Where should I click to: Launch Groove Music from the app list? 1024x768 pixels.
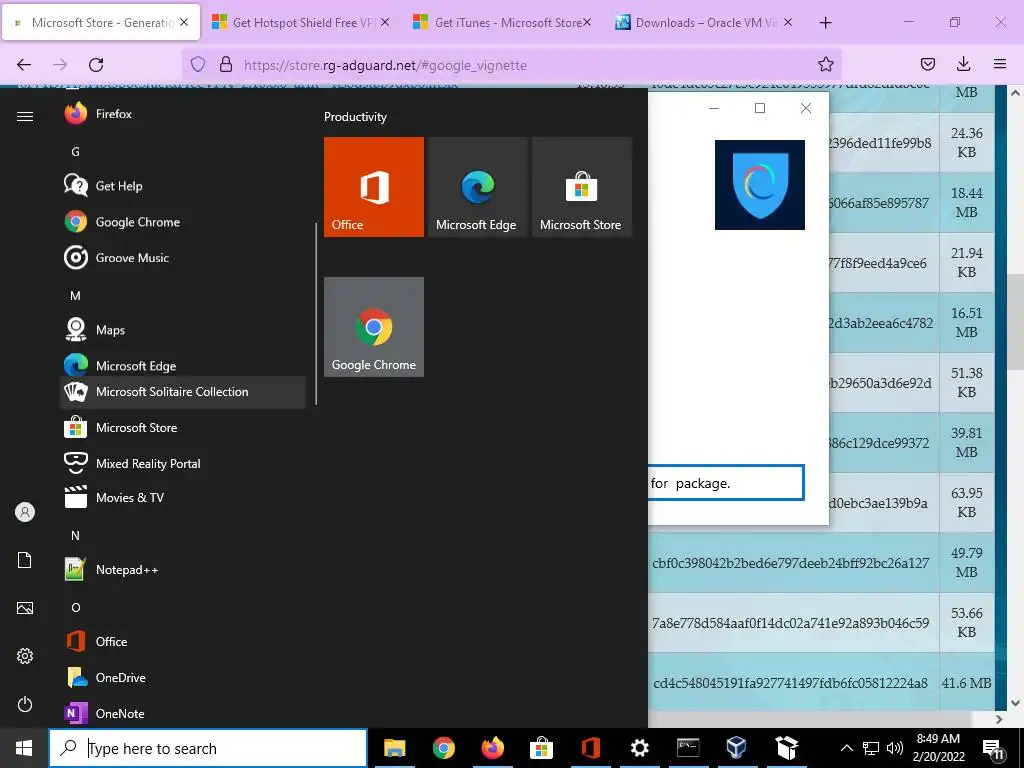point(183,257)
